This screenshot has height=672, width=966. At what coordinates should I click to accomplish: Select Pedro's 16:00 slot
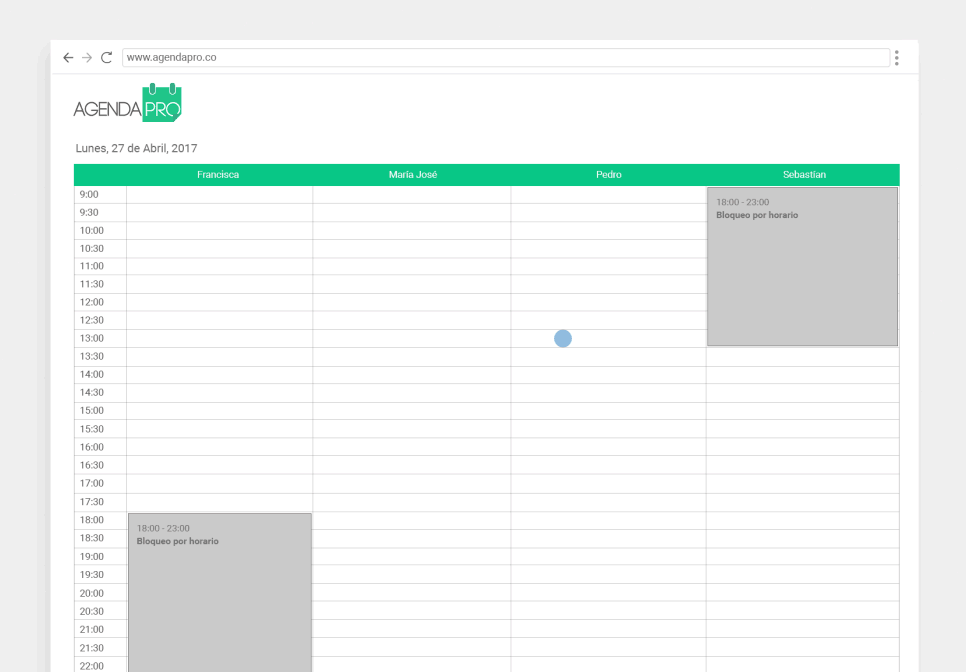click(609, 447)
